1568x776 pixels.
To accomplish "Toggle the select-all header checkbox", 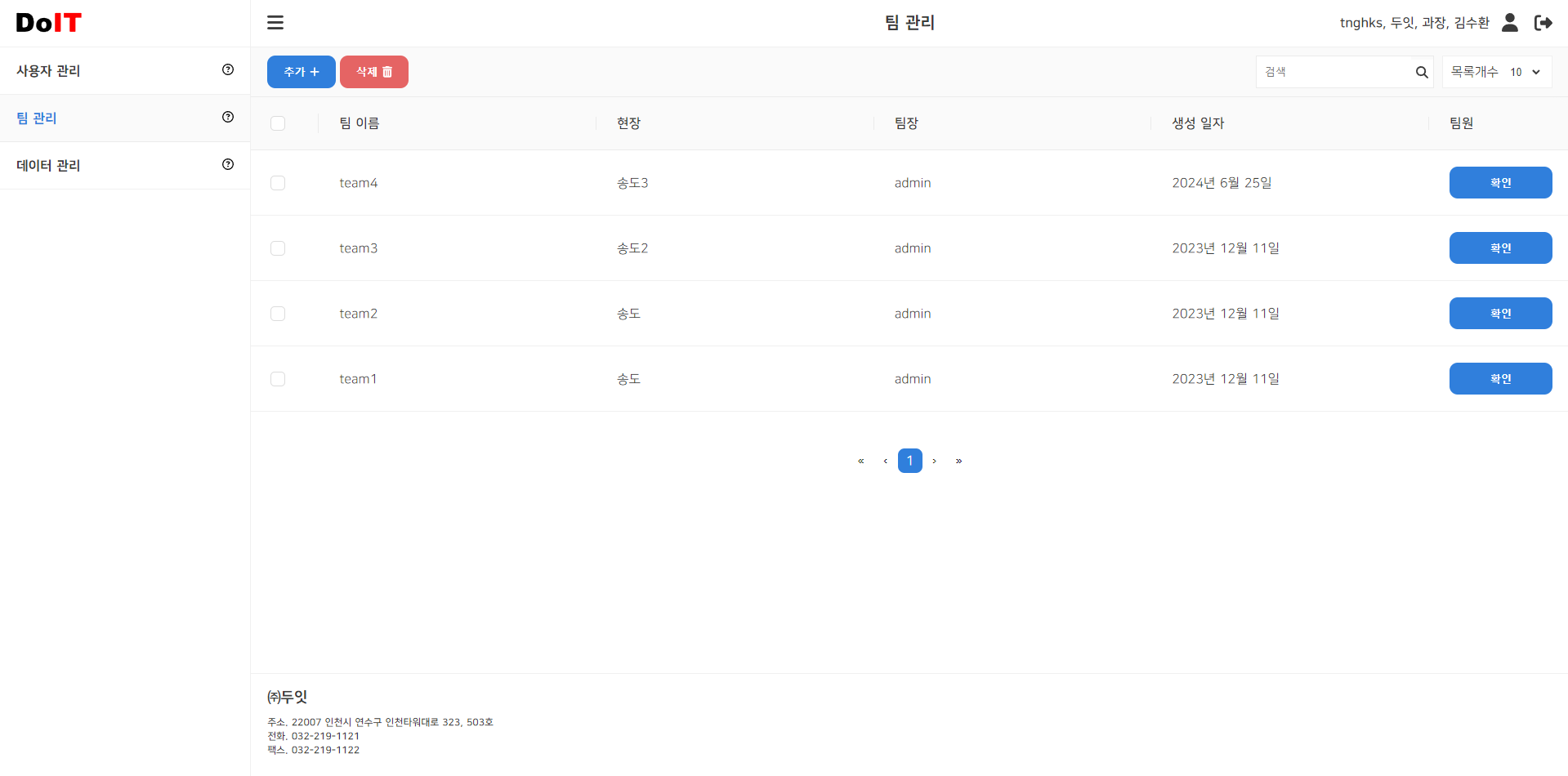I will click(x=278, y=123).
